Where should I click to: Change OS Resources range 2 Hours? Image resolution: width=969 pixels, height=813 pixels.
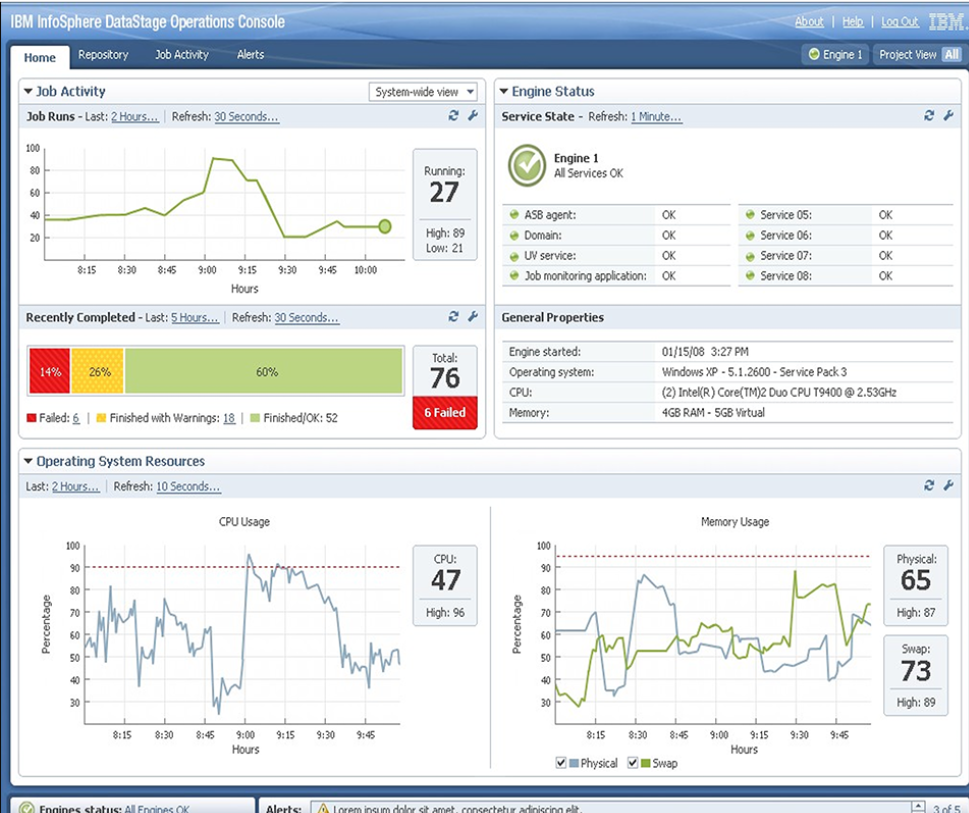(x=75, y=486)
